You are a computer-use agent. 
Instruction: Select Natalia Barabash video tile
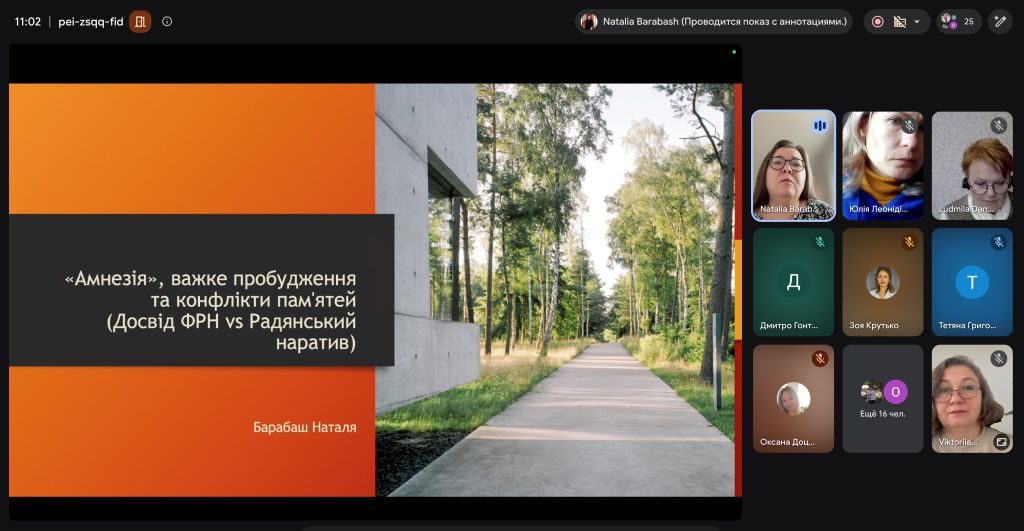point(793,165)
